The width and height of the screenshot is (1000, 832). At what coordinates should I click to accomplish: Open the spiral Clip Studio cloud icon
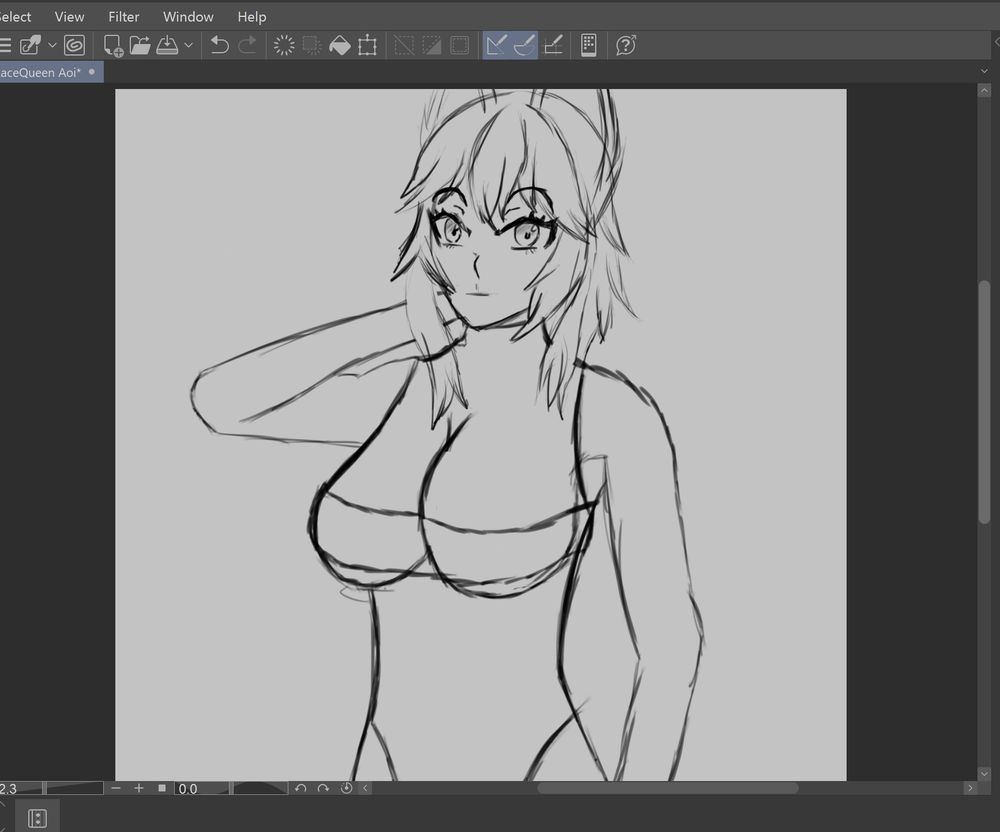click(75, 45)
